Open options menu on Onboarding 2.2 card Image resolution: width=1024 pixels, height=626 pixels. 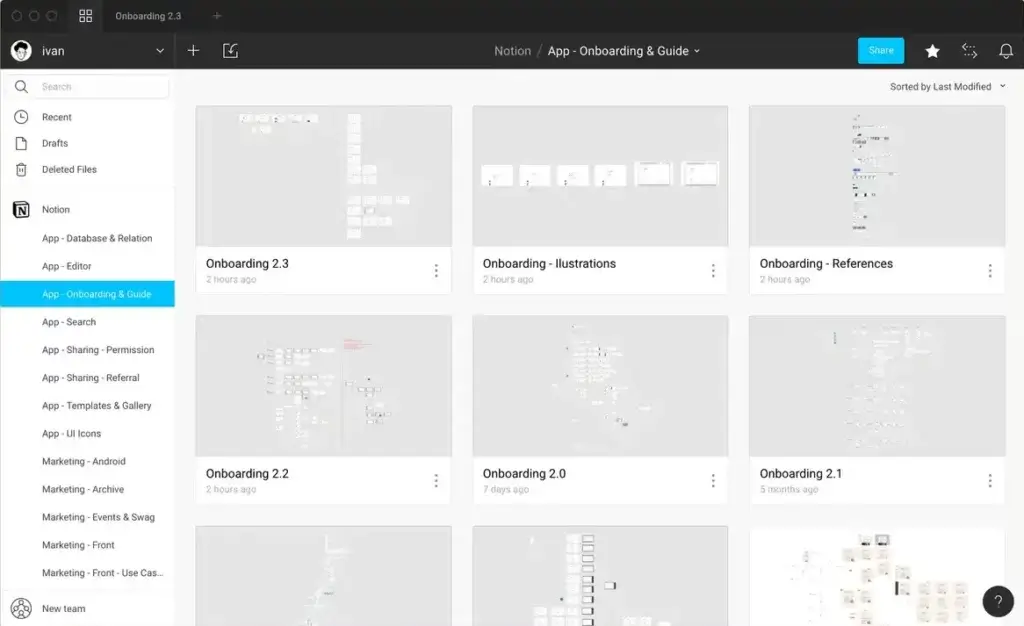point(436,481)
